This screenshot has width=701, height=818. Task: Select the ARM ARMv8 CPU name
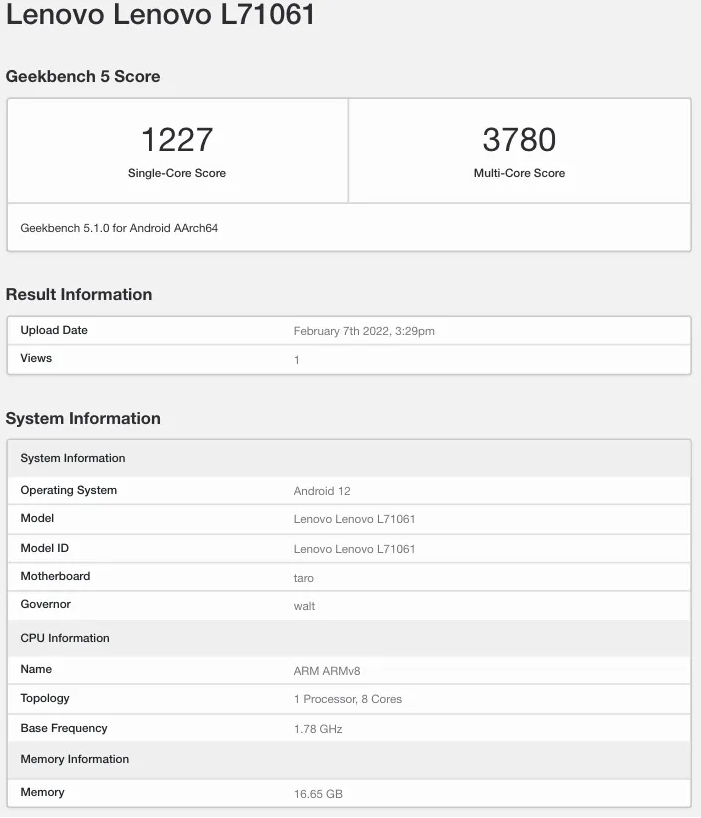point(327,671)
